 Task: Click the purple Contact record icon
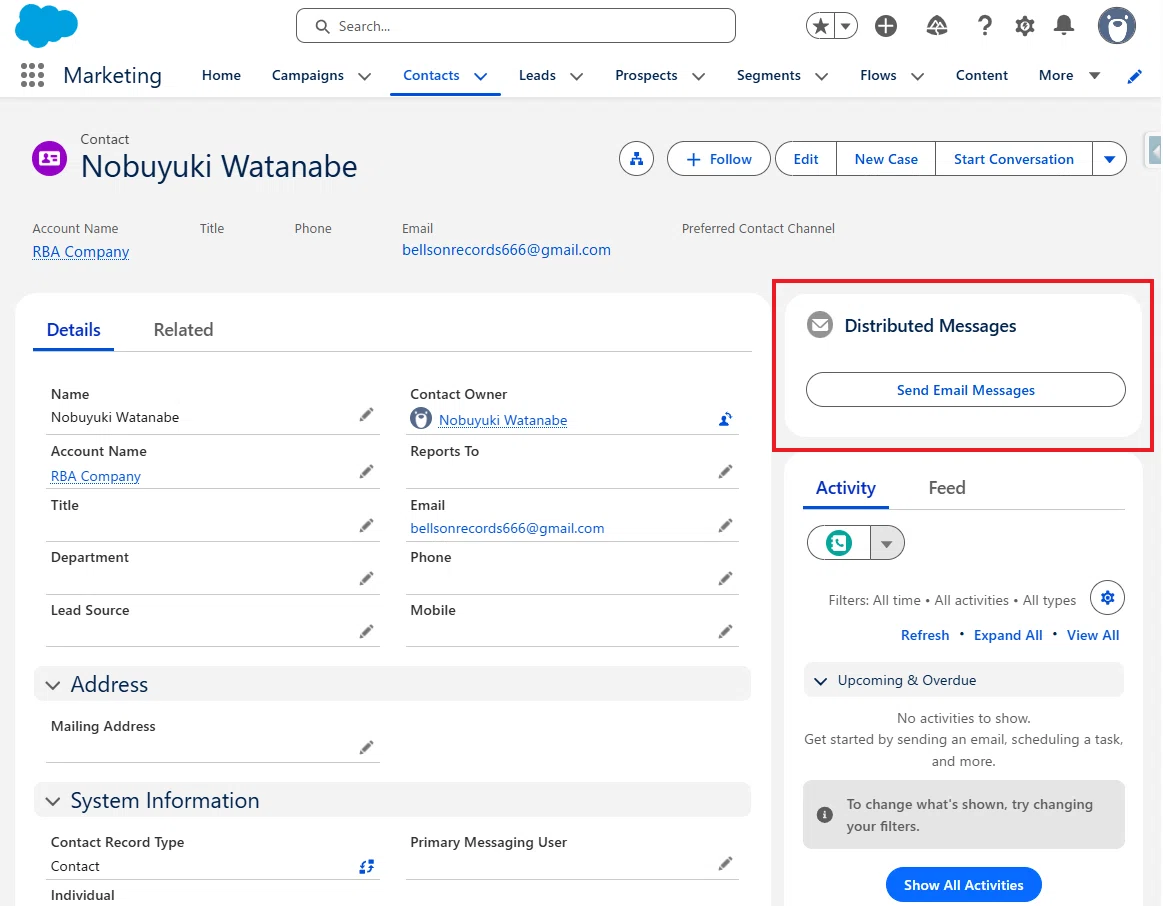[x=50, y=158]
